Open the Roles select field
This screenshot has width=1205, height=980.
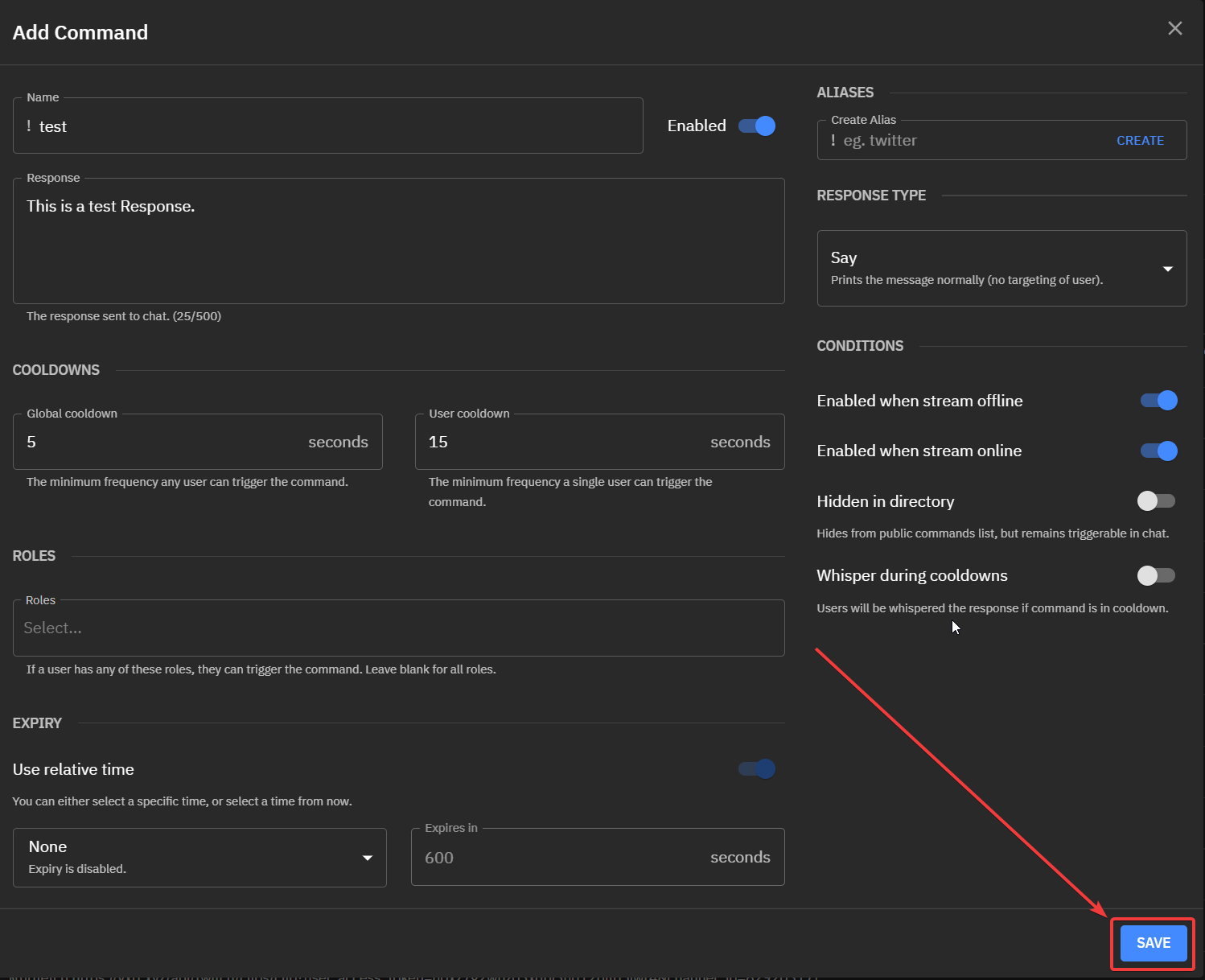[x=398, y=628]
